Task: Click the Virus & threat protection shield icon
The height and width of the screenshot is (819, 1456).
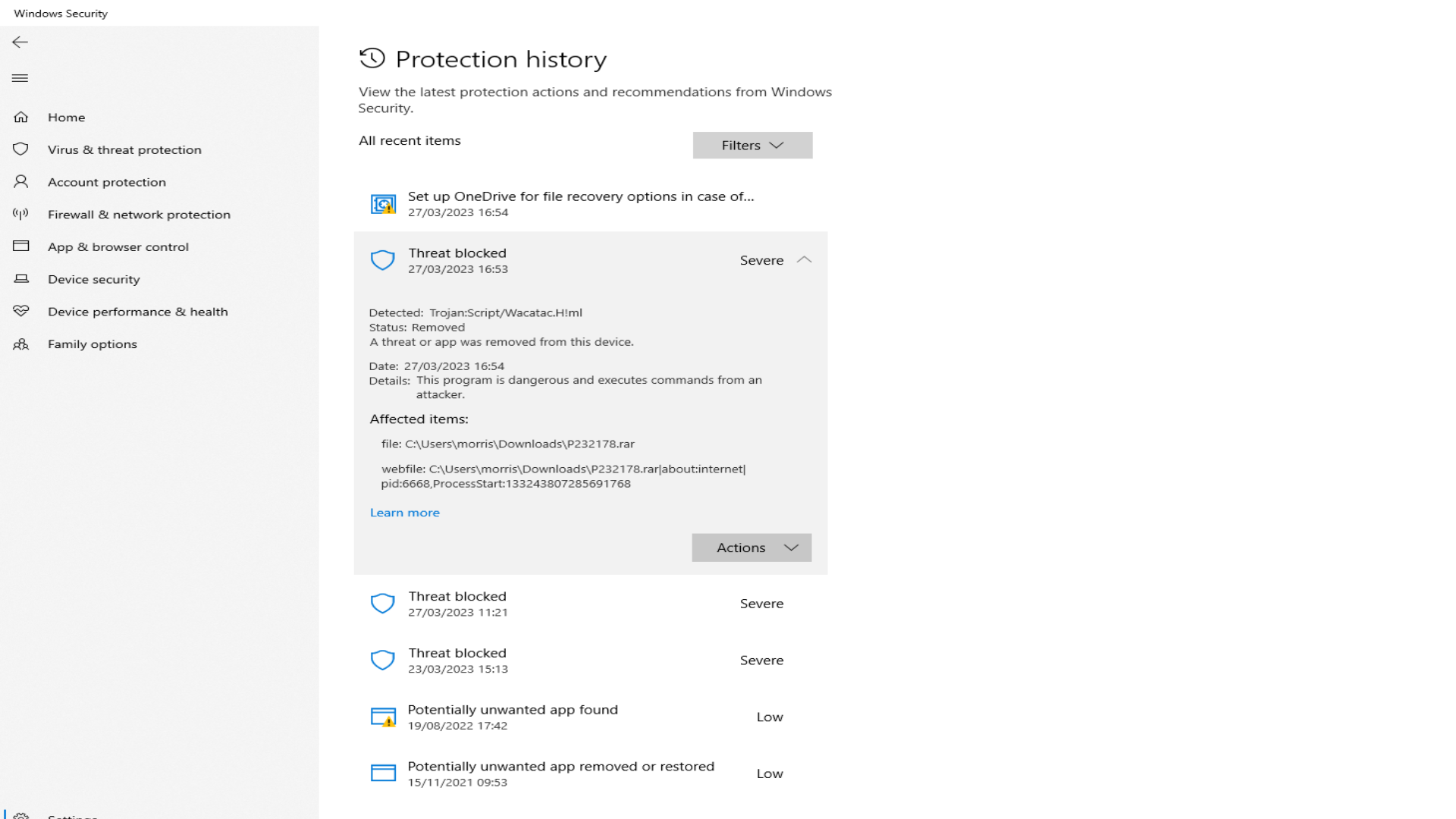Action: click(x=21, y=149)
